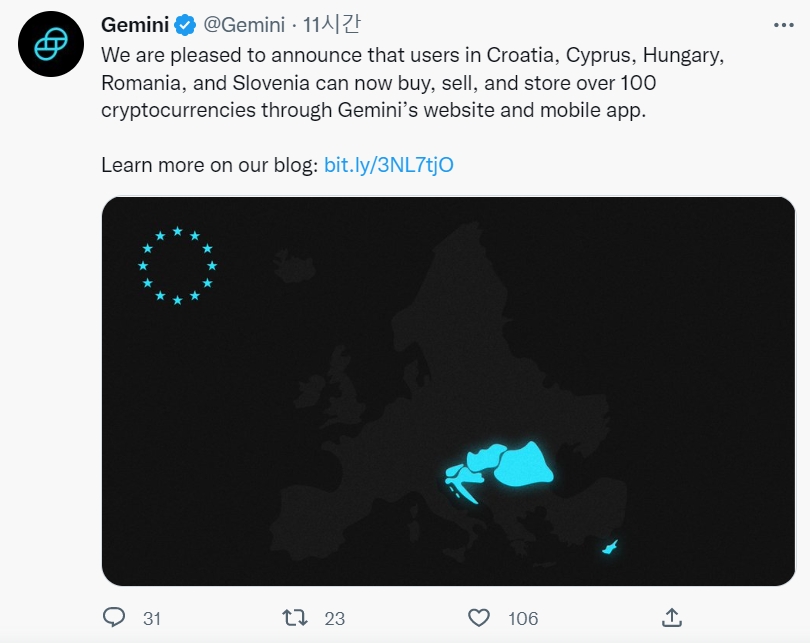
Task: Click the blue verified badge
Action: pyautogui.click(x=186, y=24)
